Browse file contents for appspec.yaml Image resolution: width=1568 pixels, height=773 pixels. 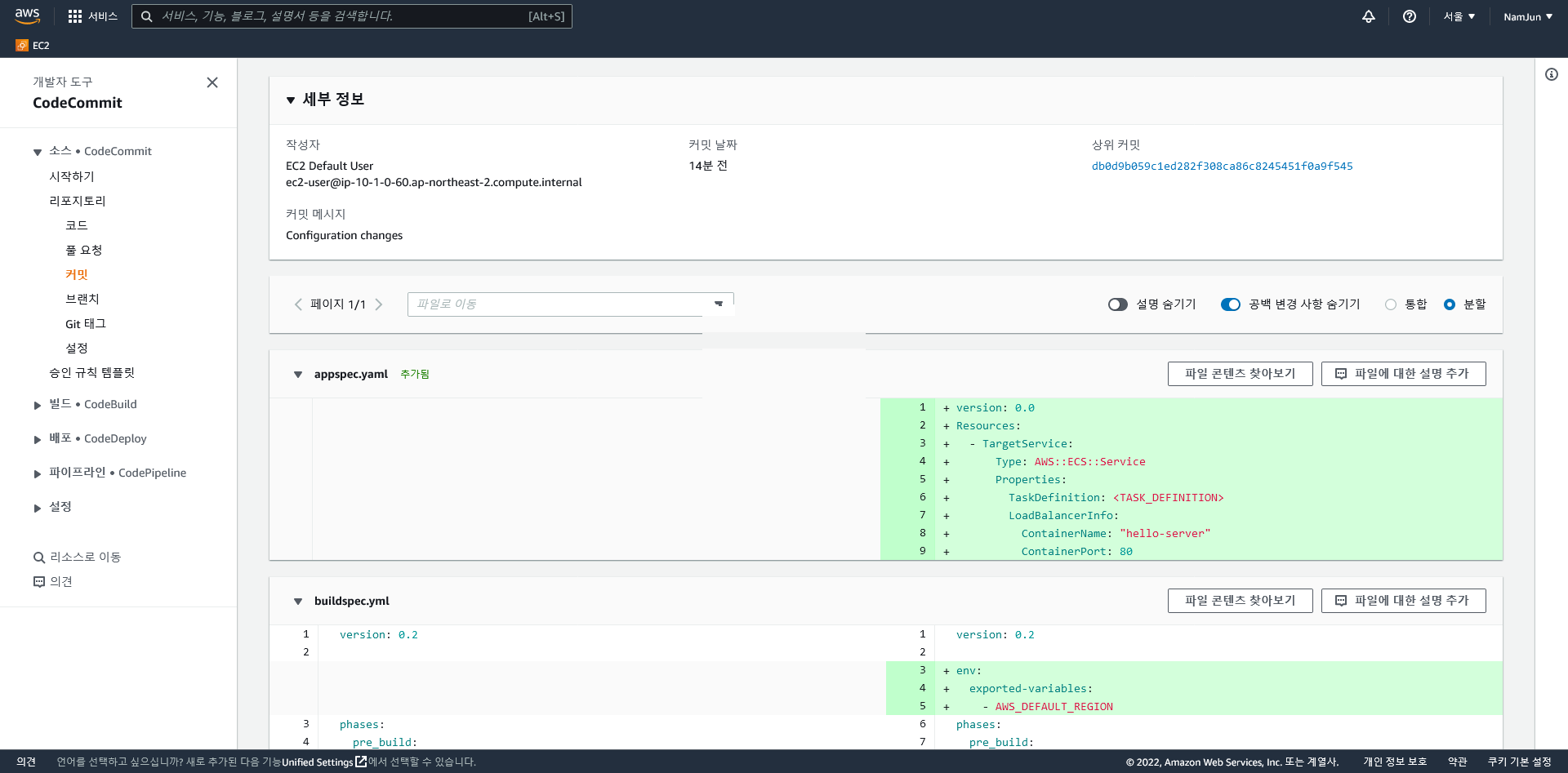point(1240,374)
